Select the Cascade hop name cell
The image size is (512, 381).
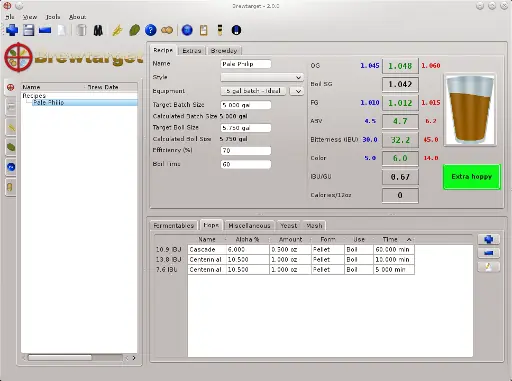(x=207, y=250)
